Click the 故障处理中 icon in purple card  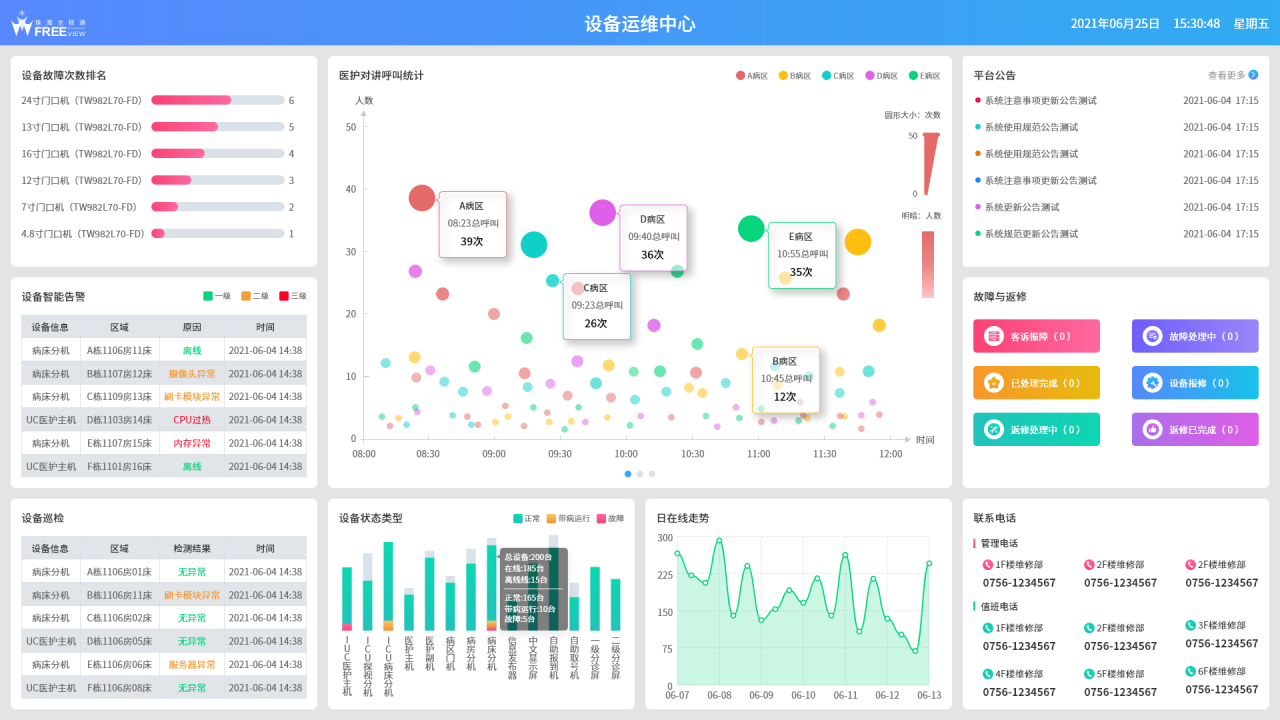[x=1152, y=337]
